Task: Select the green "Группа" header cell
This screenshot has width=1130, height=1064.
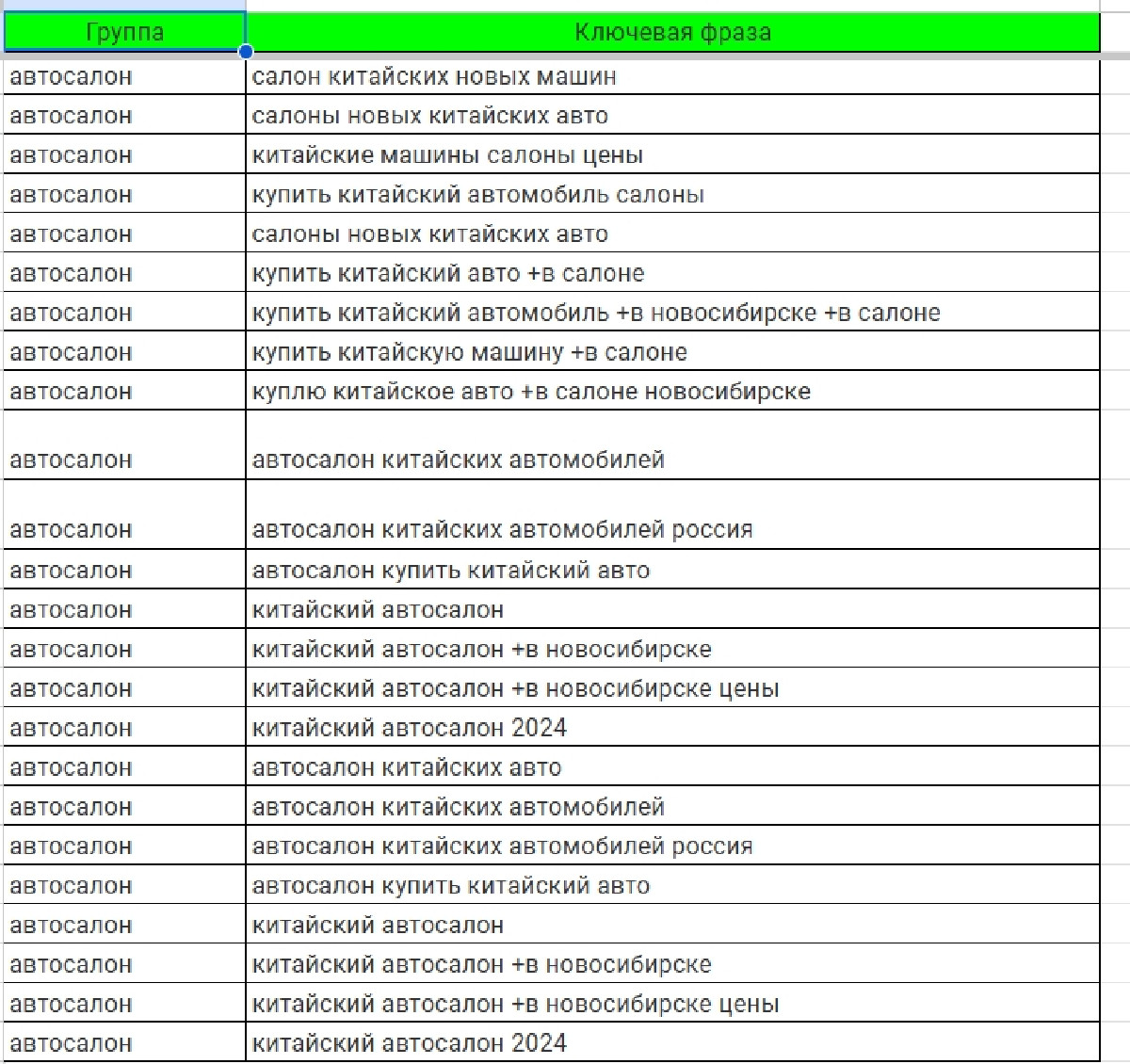Action: pyautogui.click(x=124, y=32)
